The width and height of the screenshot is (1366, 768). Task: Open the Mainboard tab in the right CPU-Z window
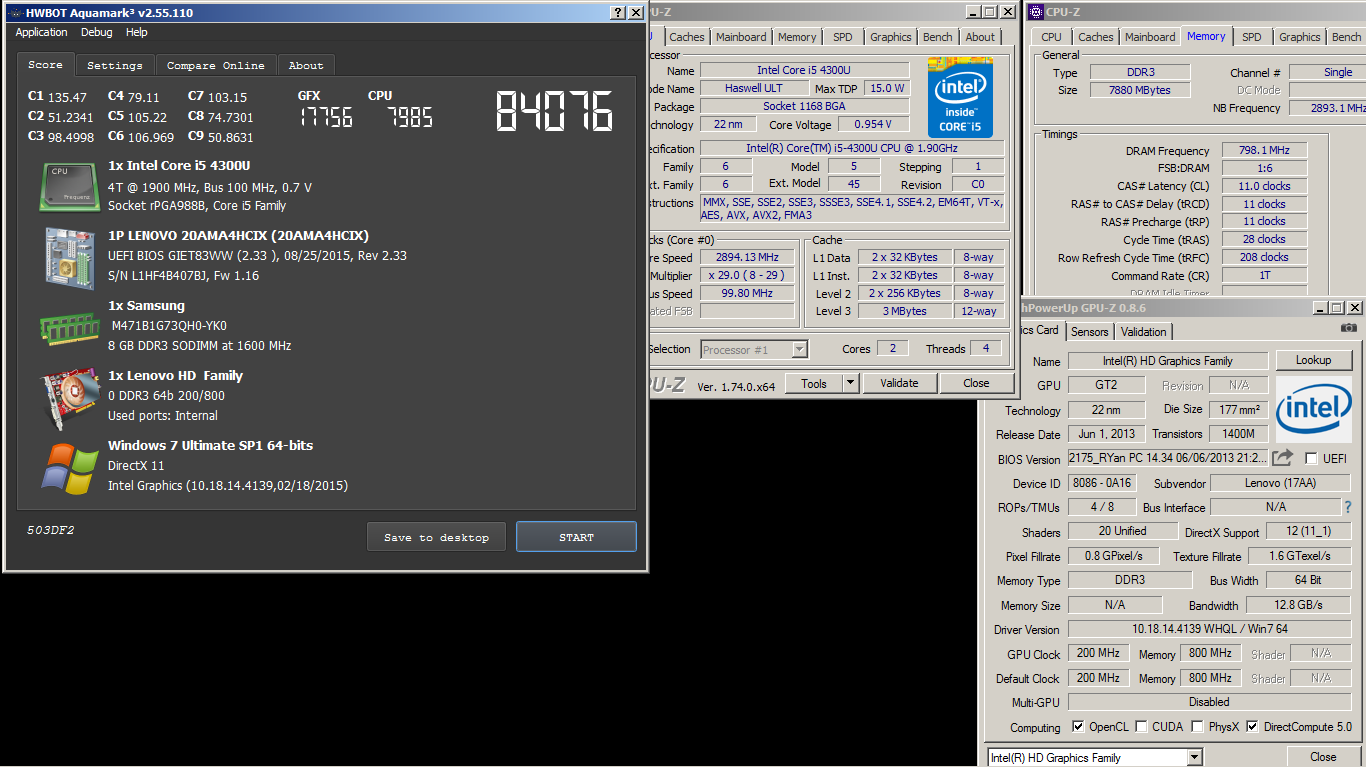[x=1150, y=37]
